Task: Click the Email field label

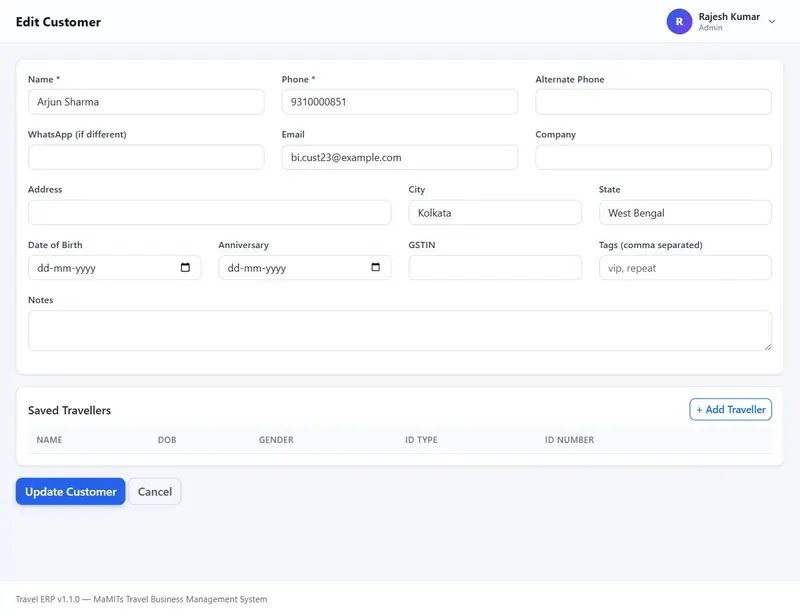Action: (x=293, y=135)
